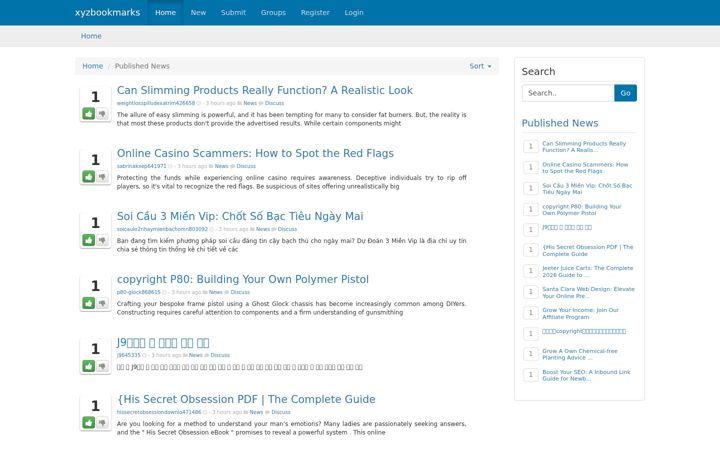Open article Can Slimming Products Really Function
This screenshot has width=720, height=450.
click(264, 90)
